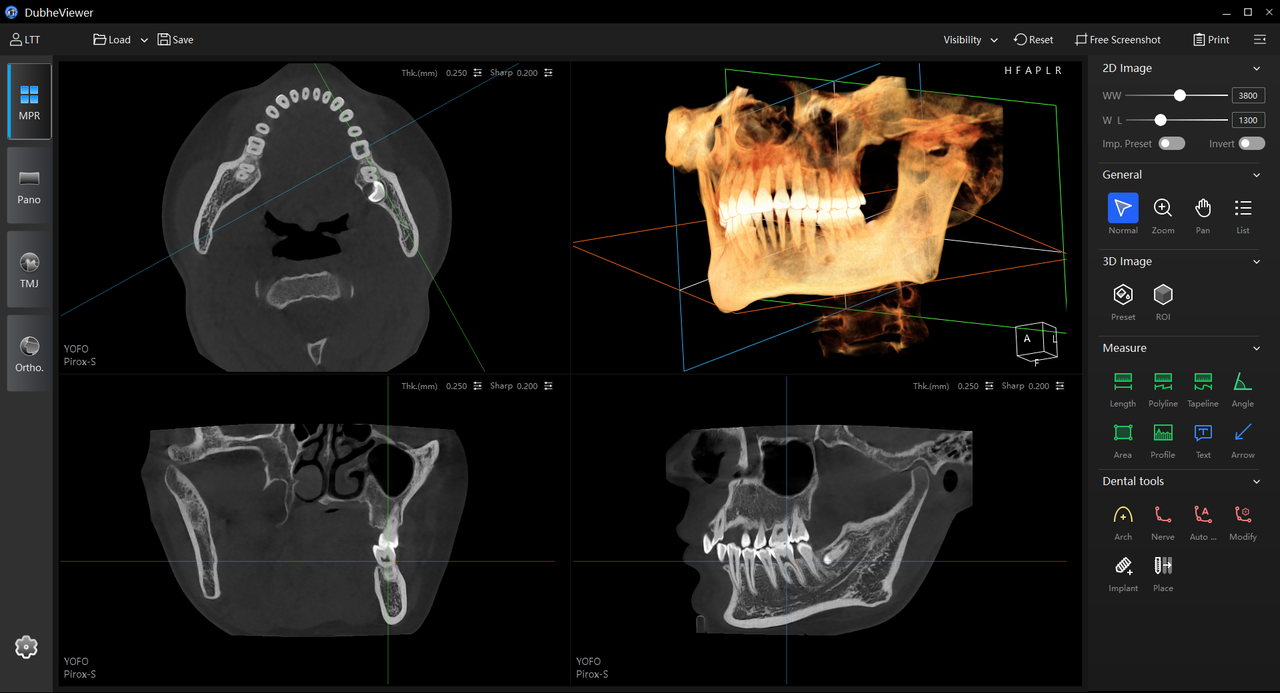Adjust axial view Sharp settings icon
Viewport: 1280px width, 693px height.
coord(548,73)
